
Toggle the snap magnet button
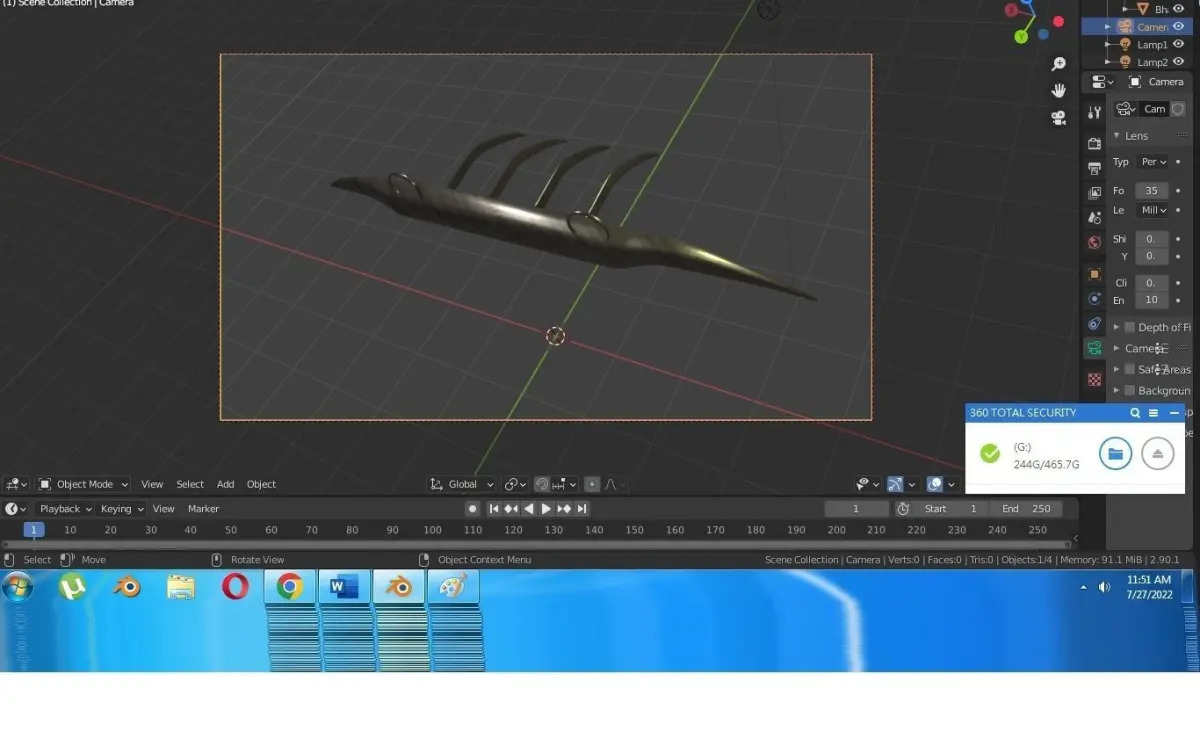click(x=542, y=484)
